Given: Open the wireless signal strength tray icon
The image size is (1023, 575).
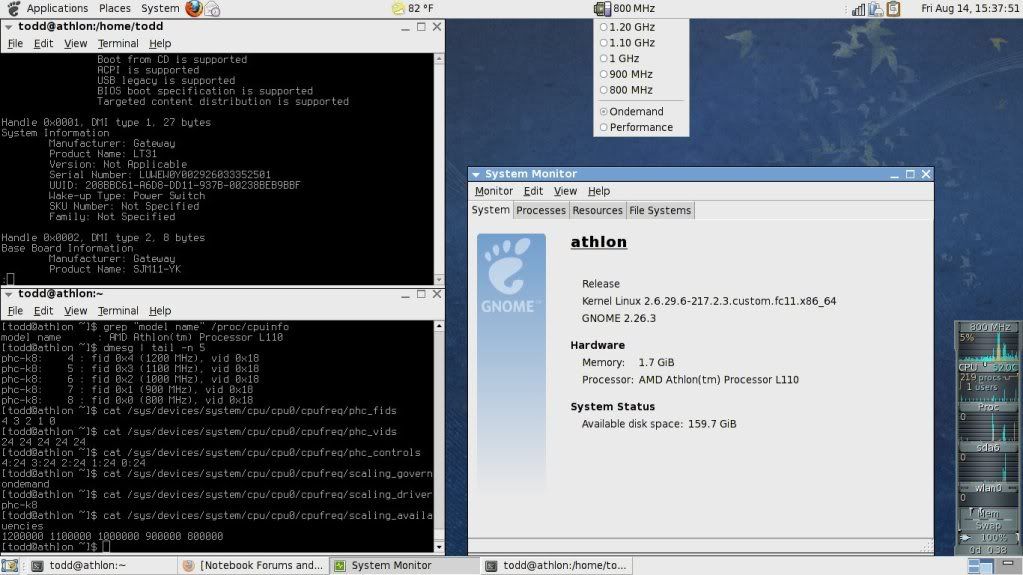Looking at the screenshot, I should tap(859, 8).
